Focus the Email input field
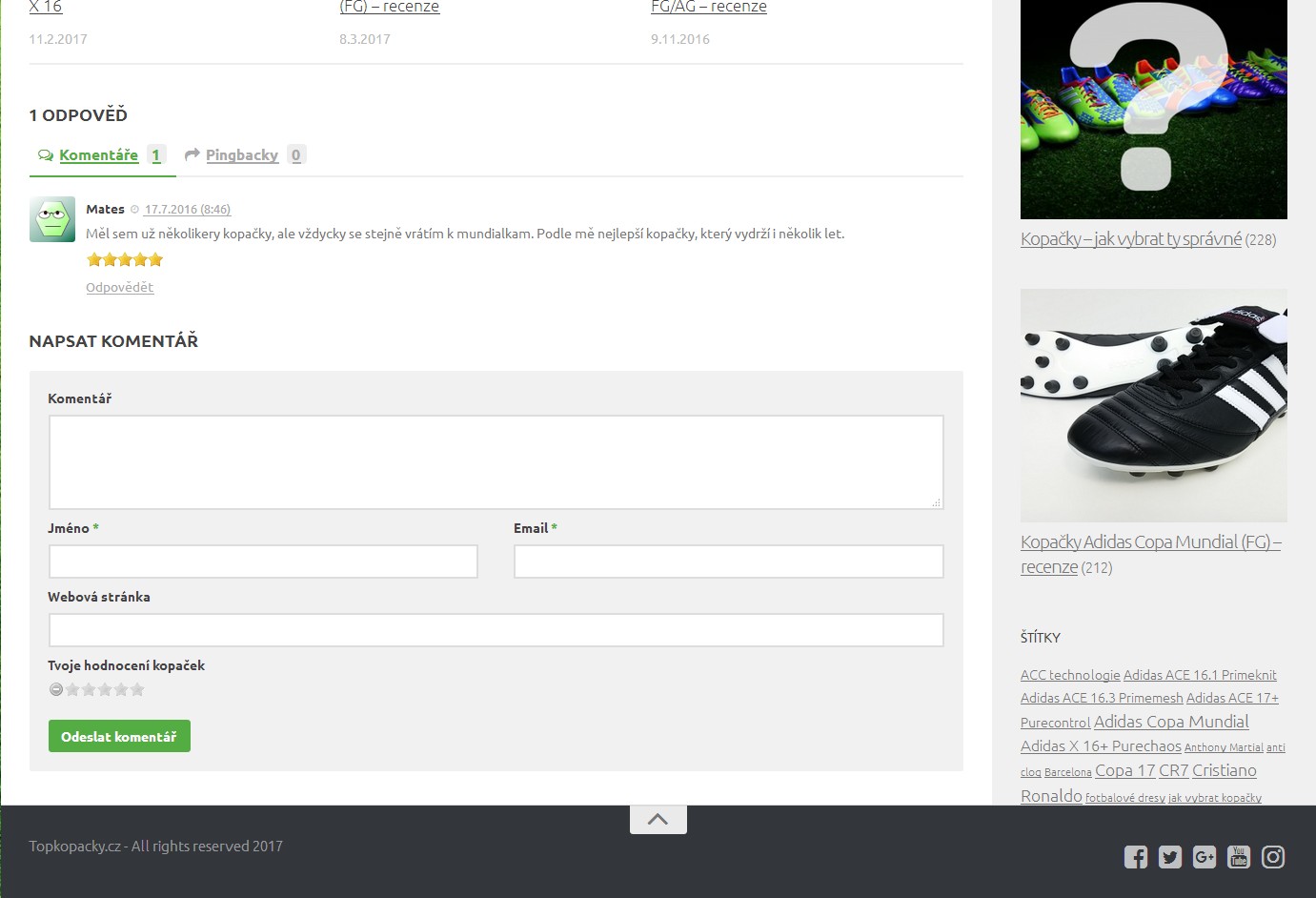Screen dimensions: 1316x898 (x=729, y=561)
